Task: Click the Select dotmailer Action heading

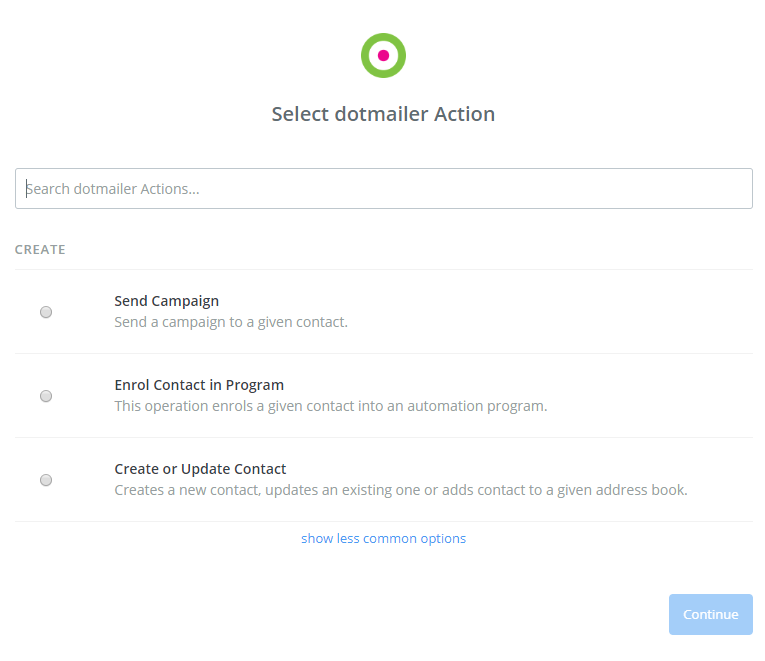Action: coord(383,114)
